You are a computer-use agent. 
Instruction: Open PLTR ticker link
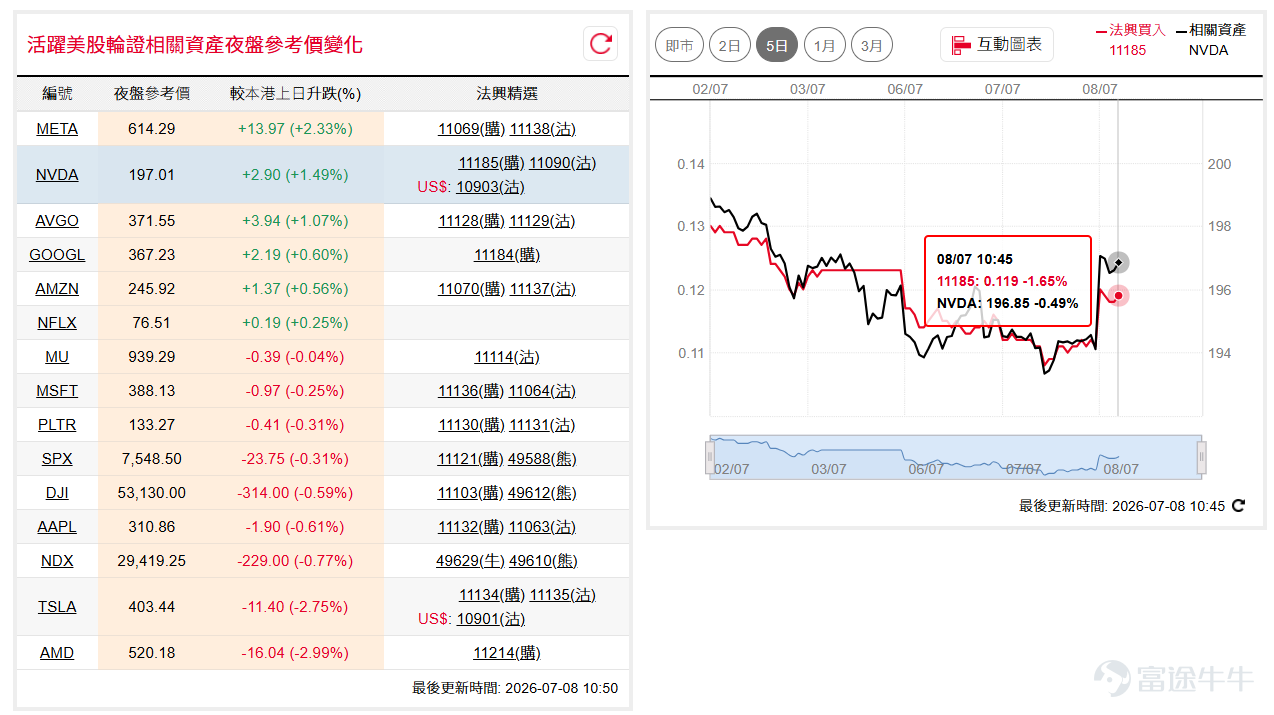click(x=57, y=425)
